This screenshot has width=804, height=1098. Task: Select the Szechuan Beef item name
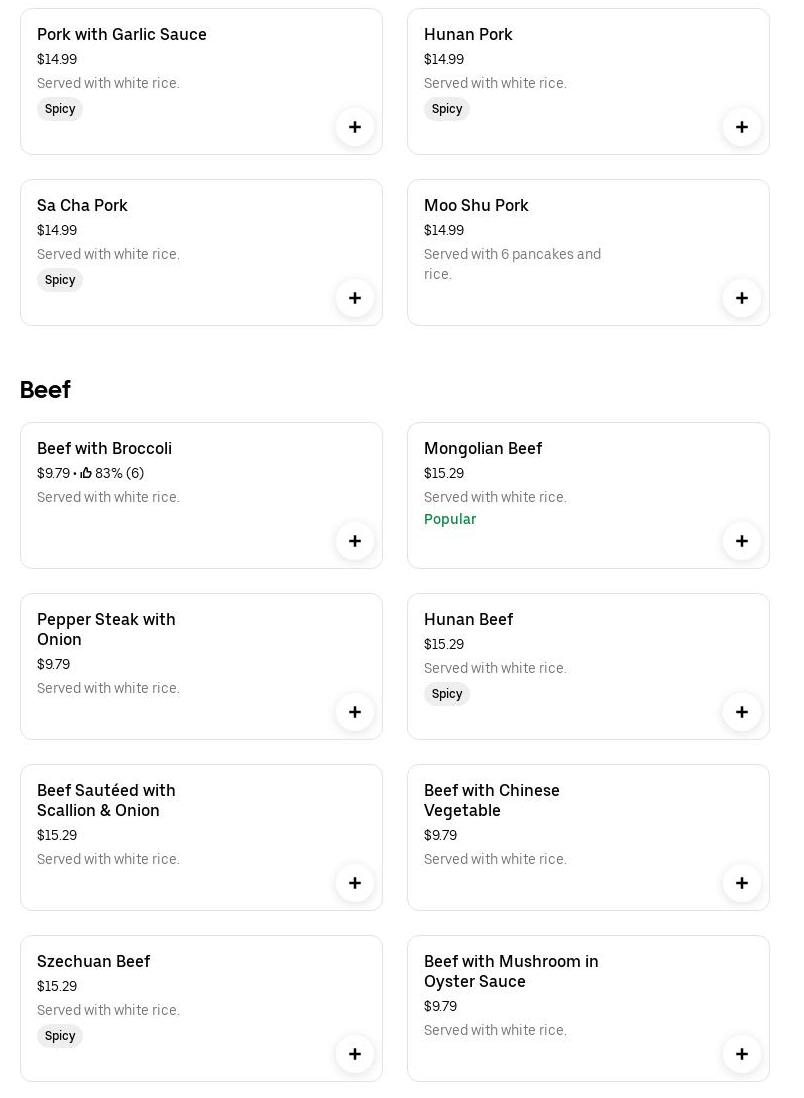click(93, 962)
